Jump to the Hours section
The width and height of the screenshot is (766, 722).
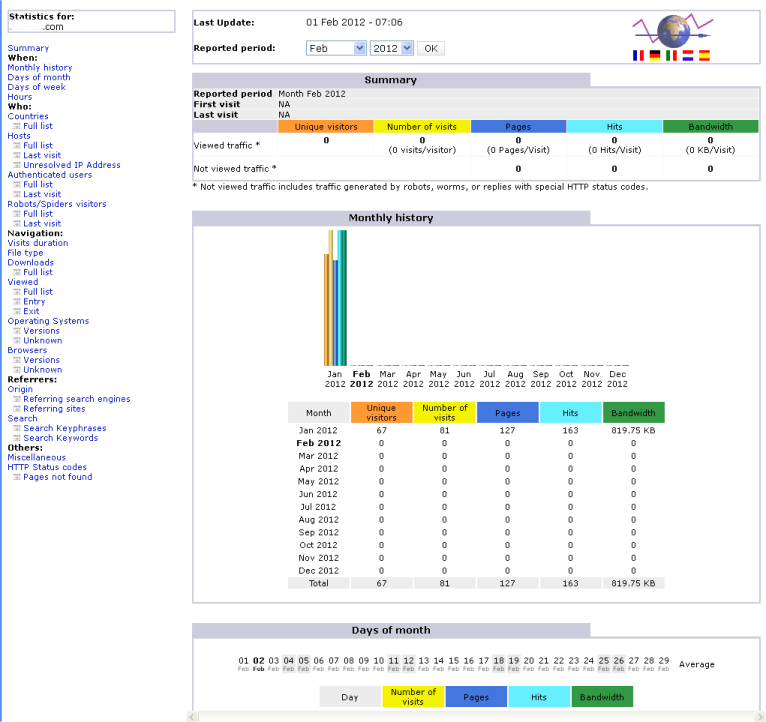[20, 97]
